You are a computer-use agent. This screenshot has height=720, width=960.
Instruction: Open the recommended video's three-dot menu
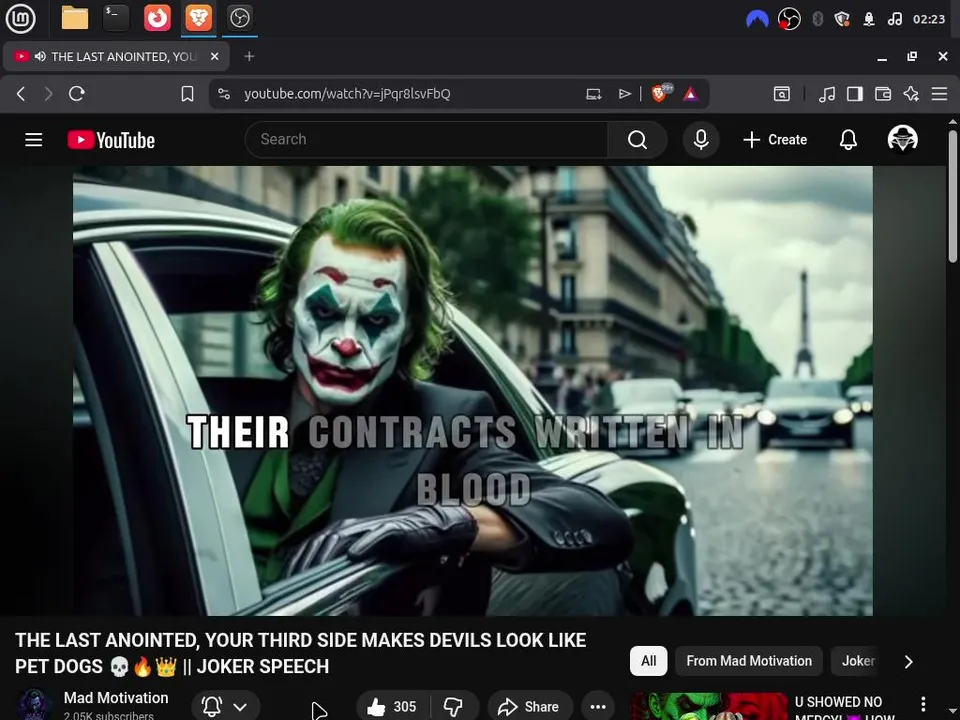pos(923,704)
